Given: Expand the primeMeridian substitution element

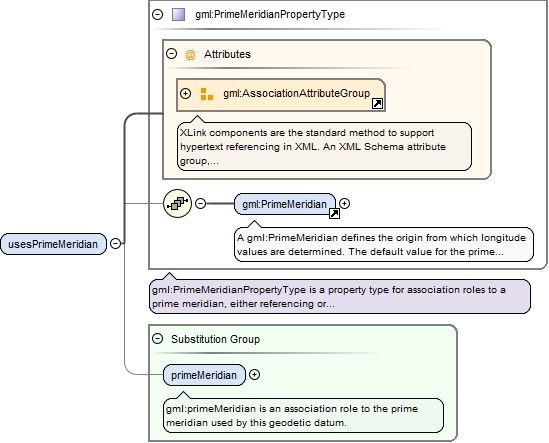Looking at the screenshot, I should pos(254,375).
